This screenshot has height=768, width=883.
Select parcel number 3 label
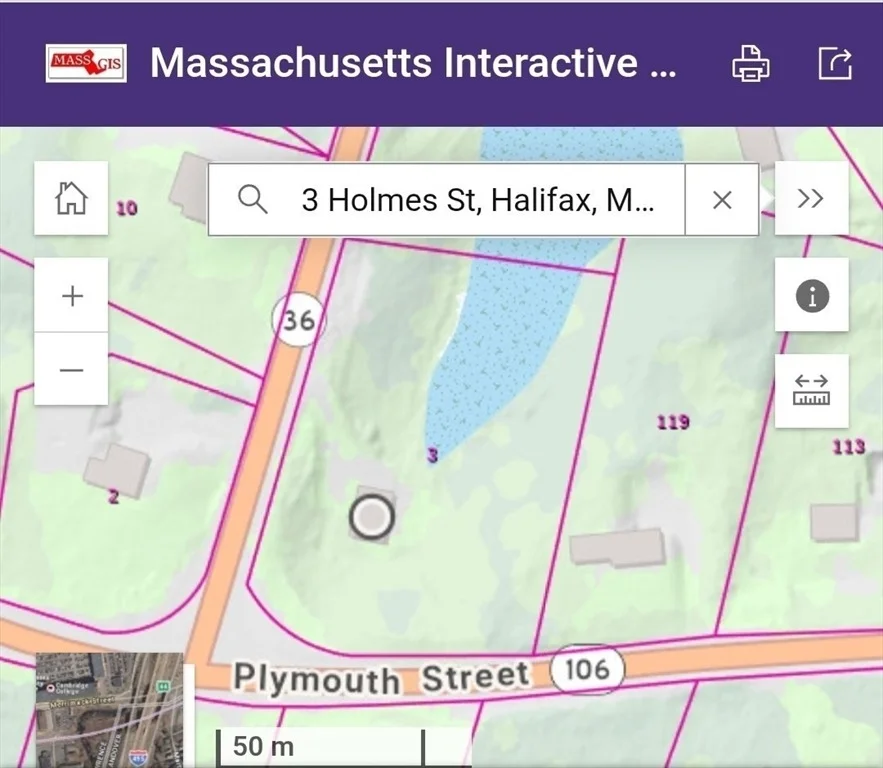pyautogui.click(x=432, y=454)
